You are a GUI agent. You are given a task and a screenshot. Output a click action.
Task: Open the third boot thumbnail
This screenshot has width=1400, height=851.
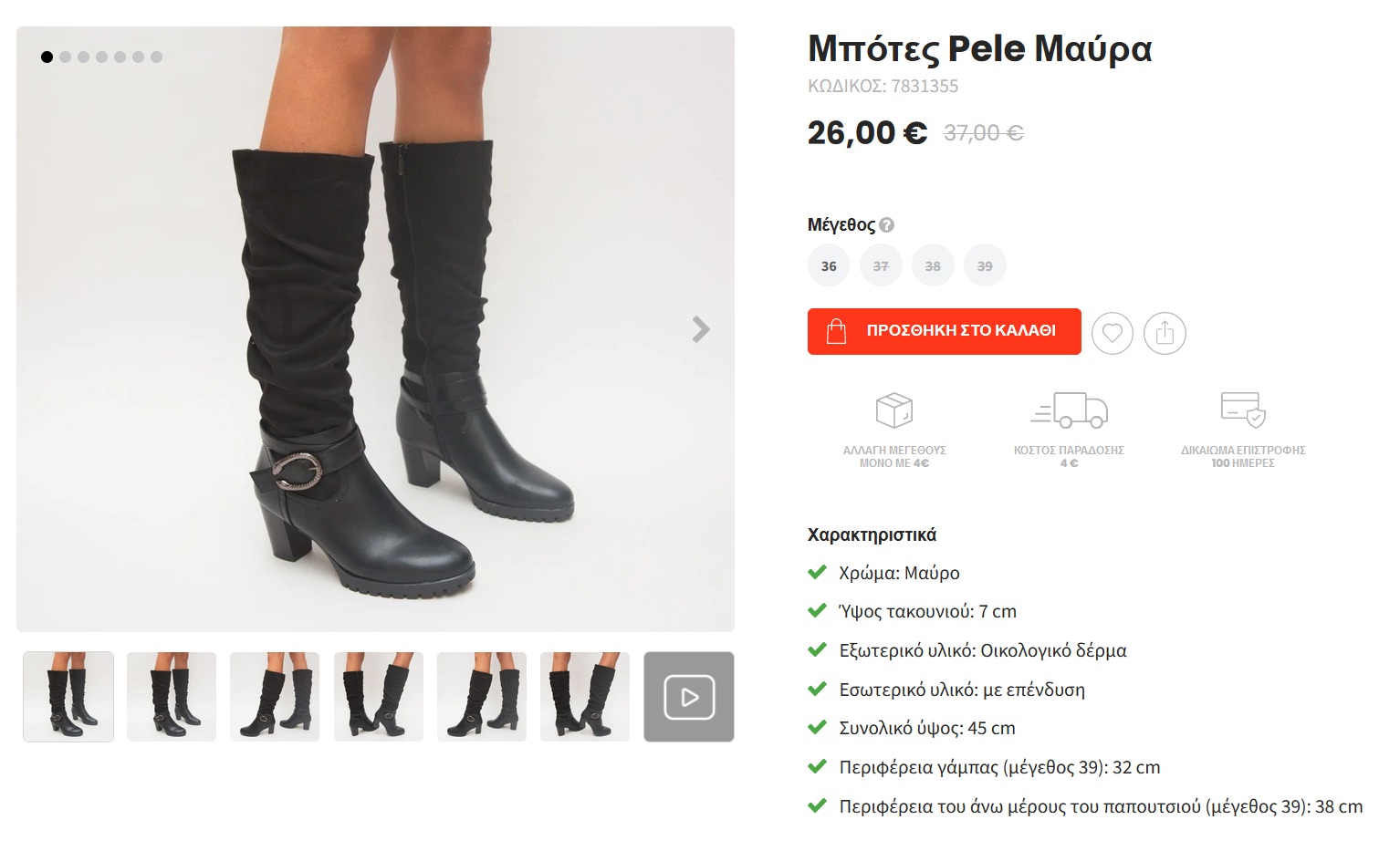tap(275, 697)
